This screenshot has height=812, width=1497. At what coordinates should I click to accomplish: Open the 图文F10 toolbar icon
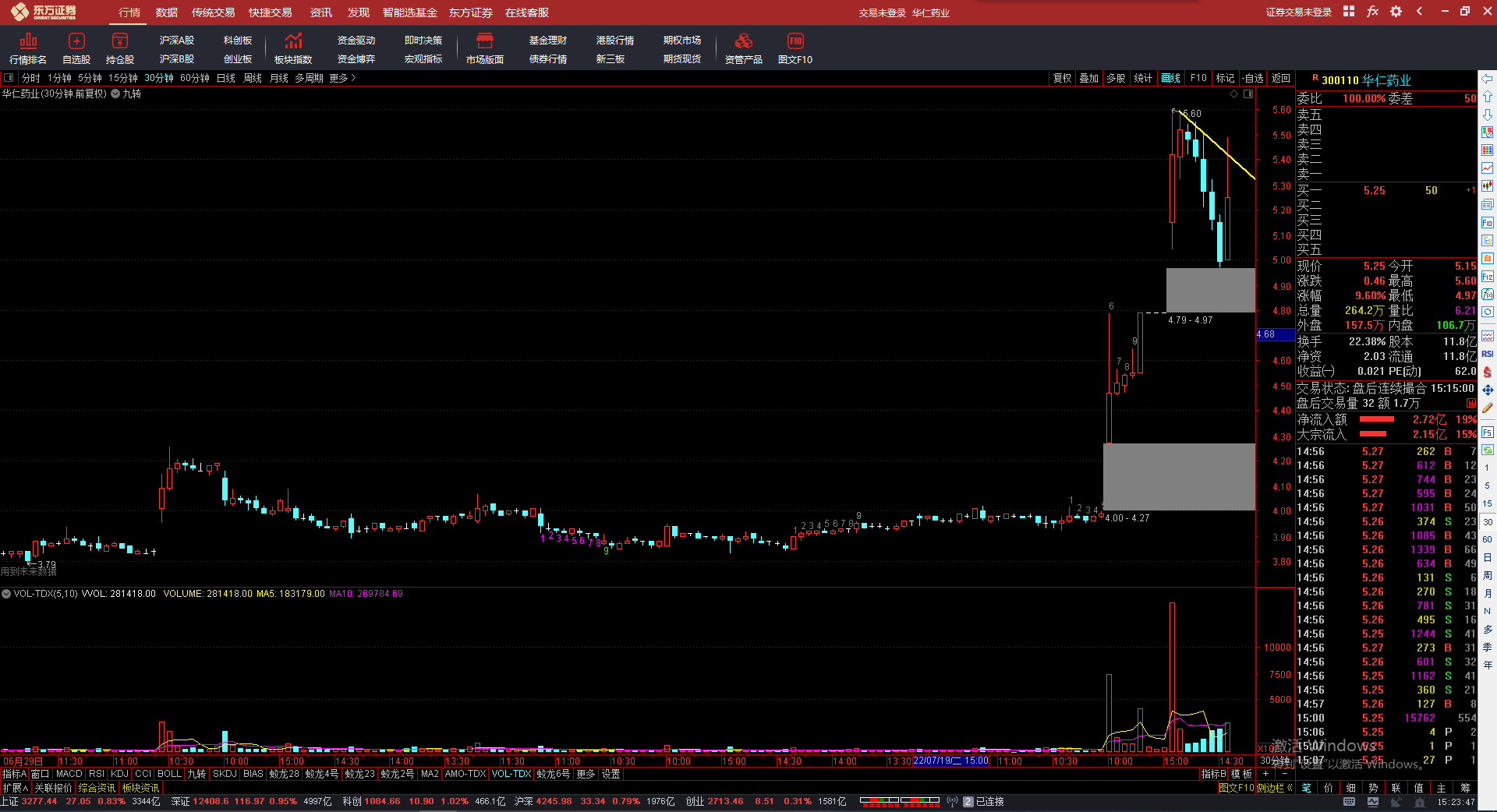(795, 48)
